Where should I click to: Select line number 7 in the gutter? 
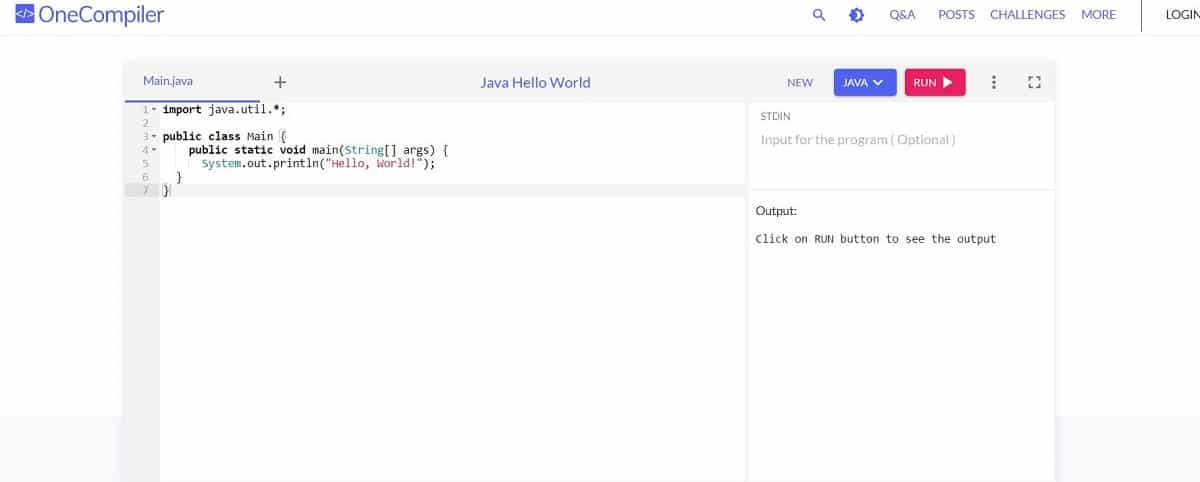point(146,190)
